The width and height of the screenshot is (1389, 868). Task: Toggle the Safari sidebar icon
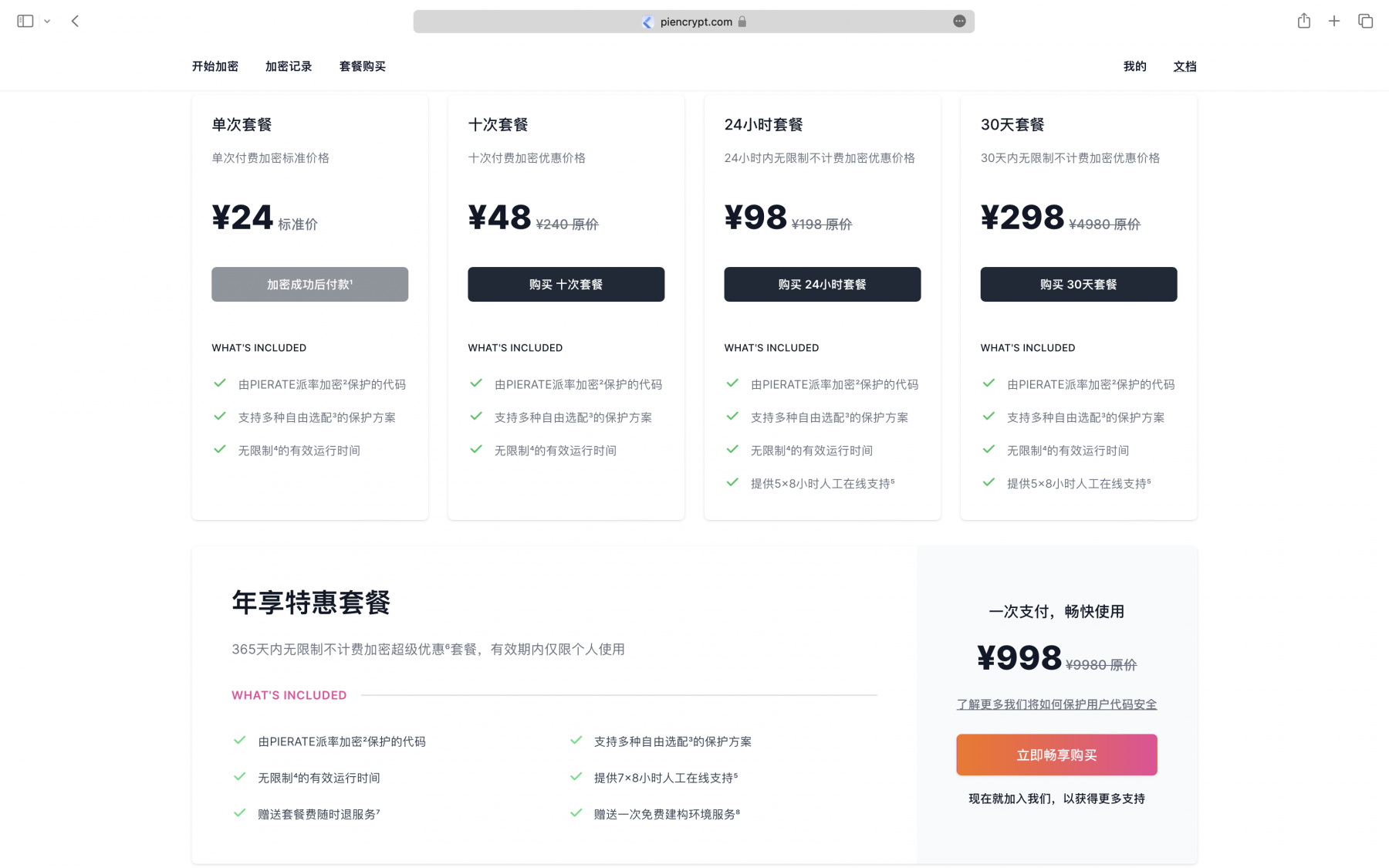[25, 22]
